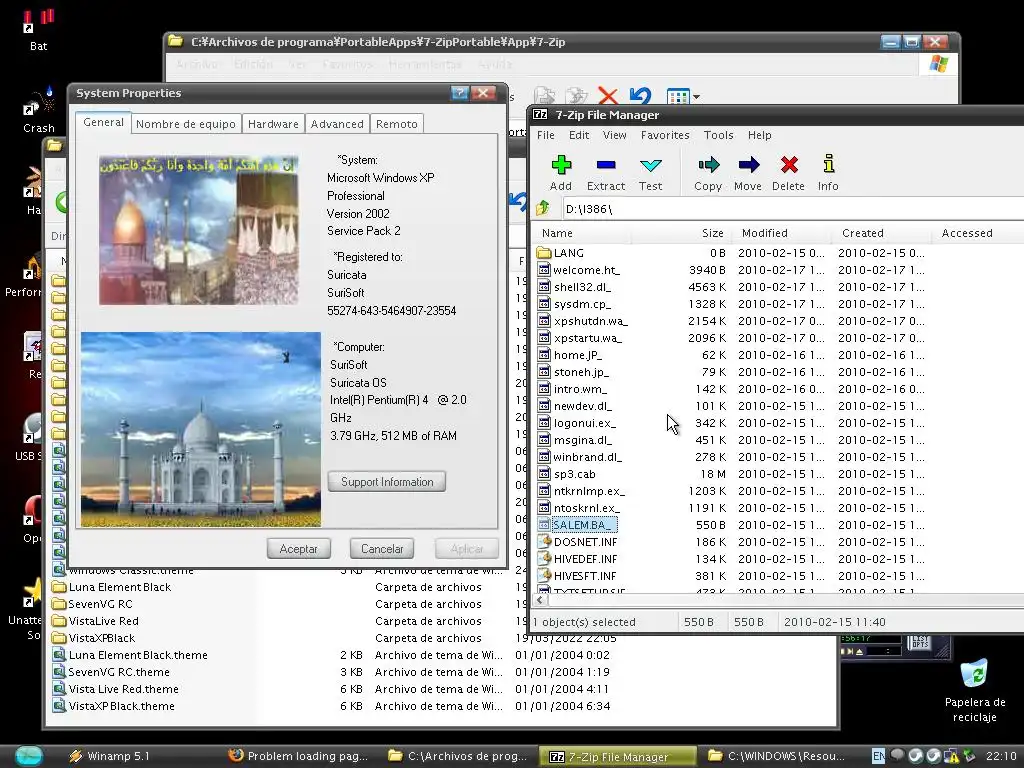Open the File menu in 7-Zip
Screen dimensions: 1024x768
point(545,135)
